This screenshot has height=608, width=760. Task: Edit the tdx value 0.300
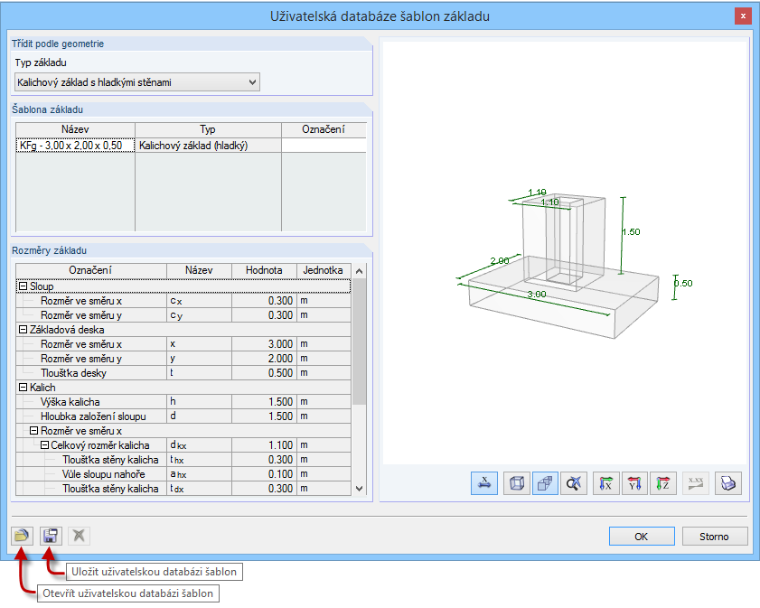(264, 489)
